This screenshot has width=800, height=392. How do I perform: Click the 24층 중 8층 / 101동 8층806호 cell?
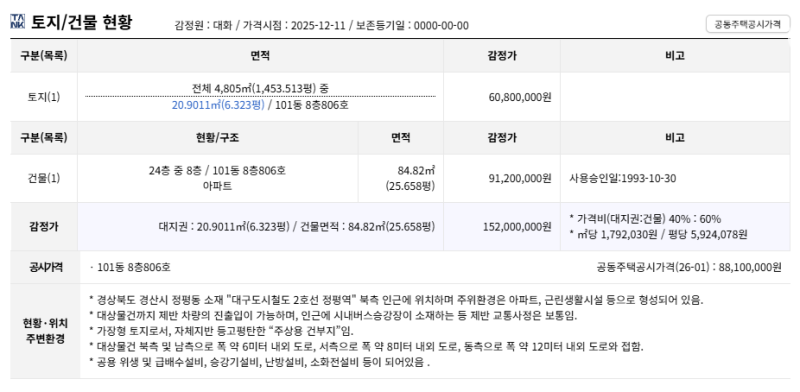pos(217,170)
